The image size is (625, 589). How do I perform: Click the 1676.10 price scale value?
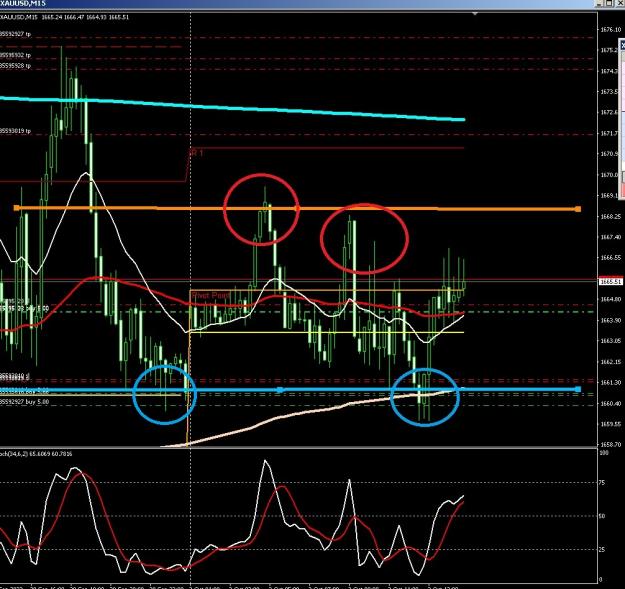point(611,29)
